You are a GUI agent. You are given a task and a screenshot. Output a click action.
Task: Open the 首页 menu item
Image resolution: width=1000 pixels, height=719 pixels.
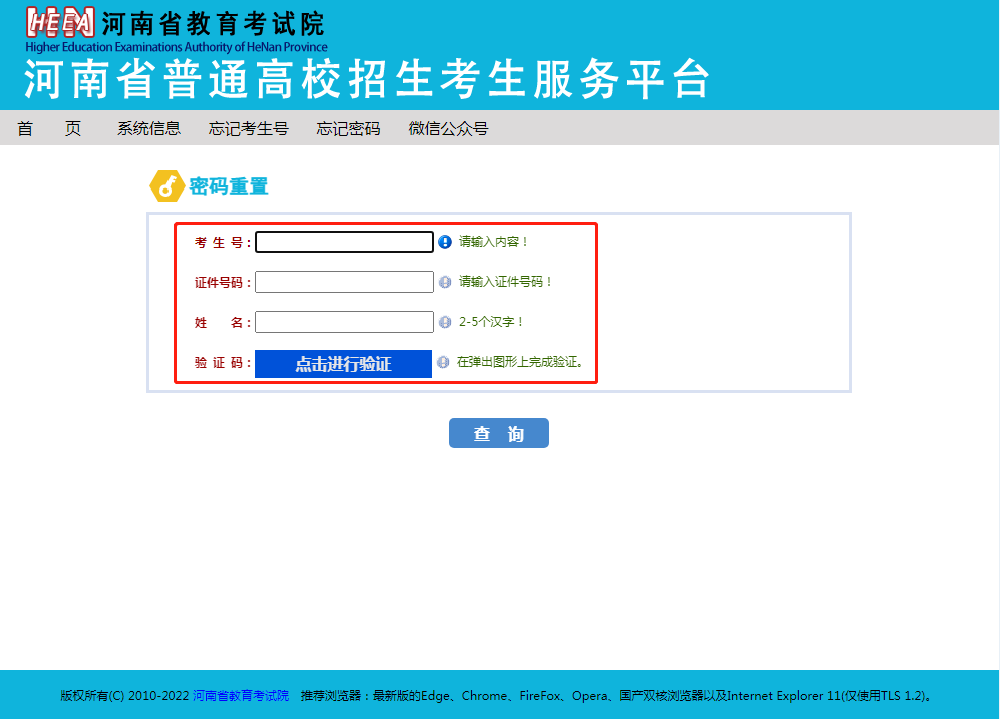pyautogui.click(x=49, y=128)
